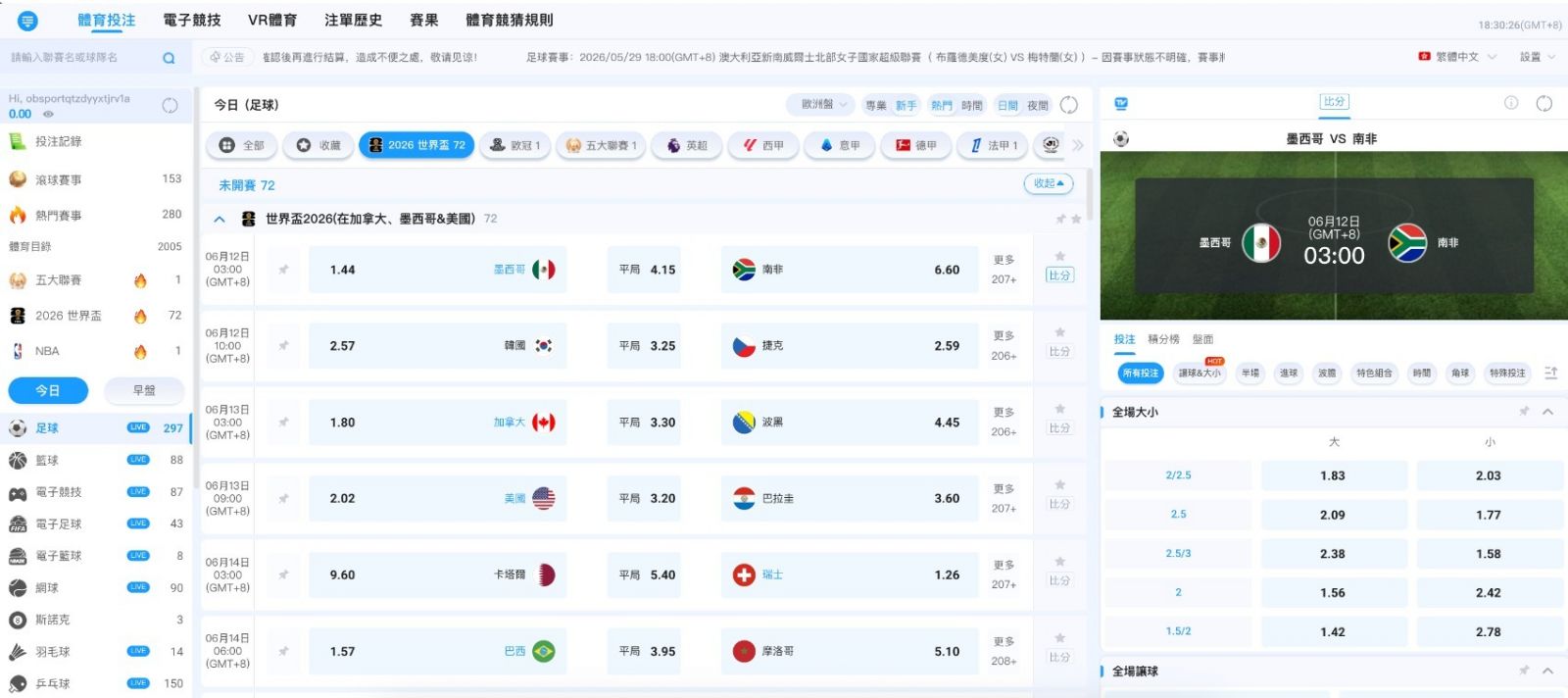Select the 足球 football icon in sidebar
1568x698 pixels.
(x=18, y=428)
